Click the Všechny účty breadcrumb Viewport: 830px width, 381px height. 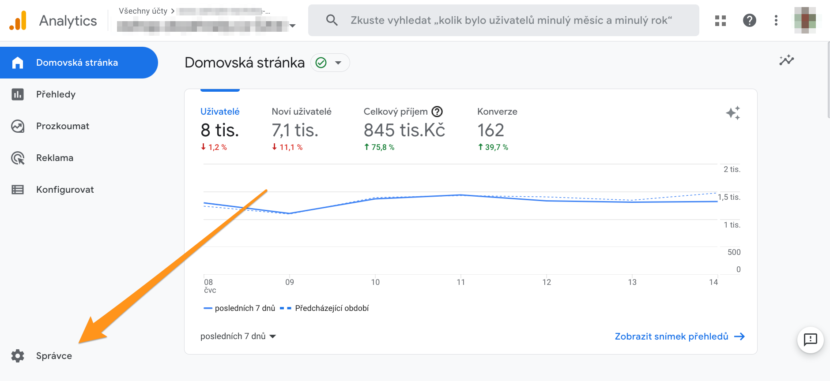[143, 10]
